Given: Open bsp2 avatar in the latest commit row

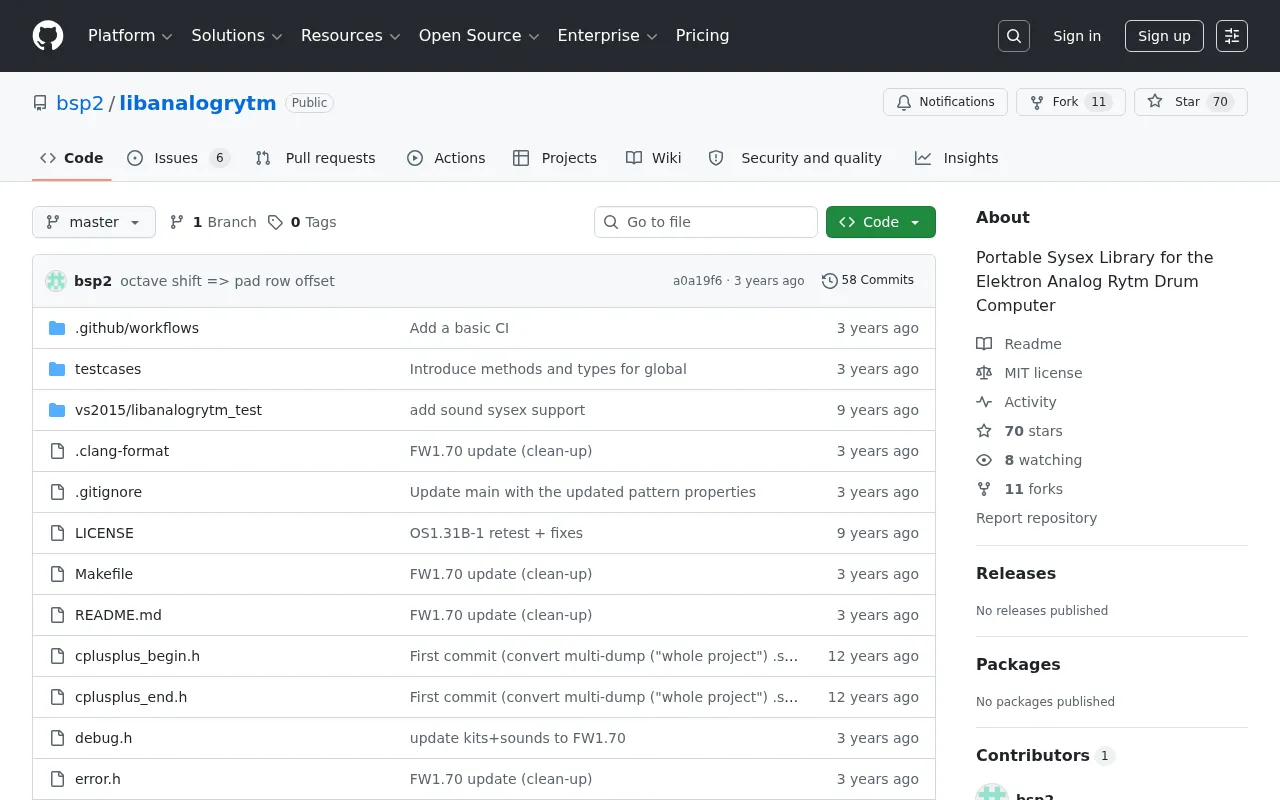Looking at the screenshot, I should click(56, 281).
